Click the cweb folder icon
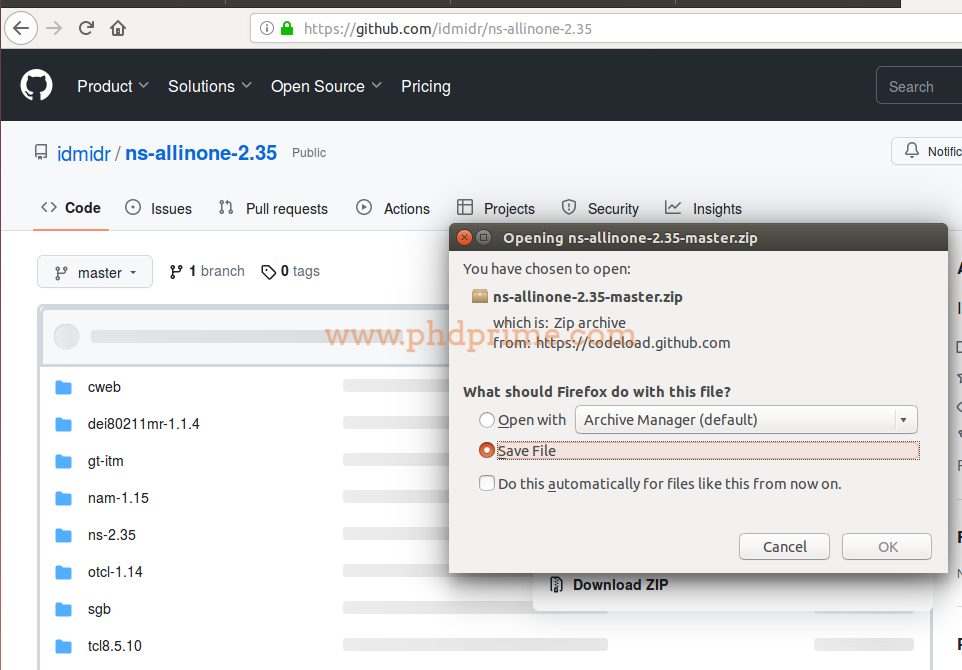The image size is (962, 670). point(63,387)
